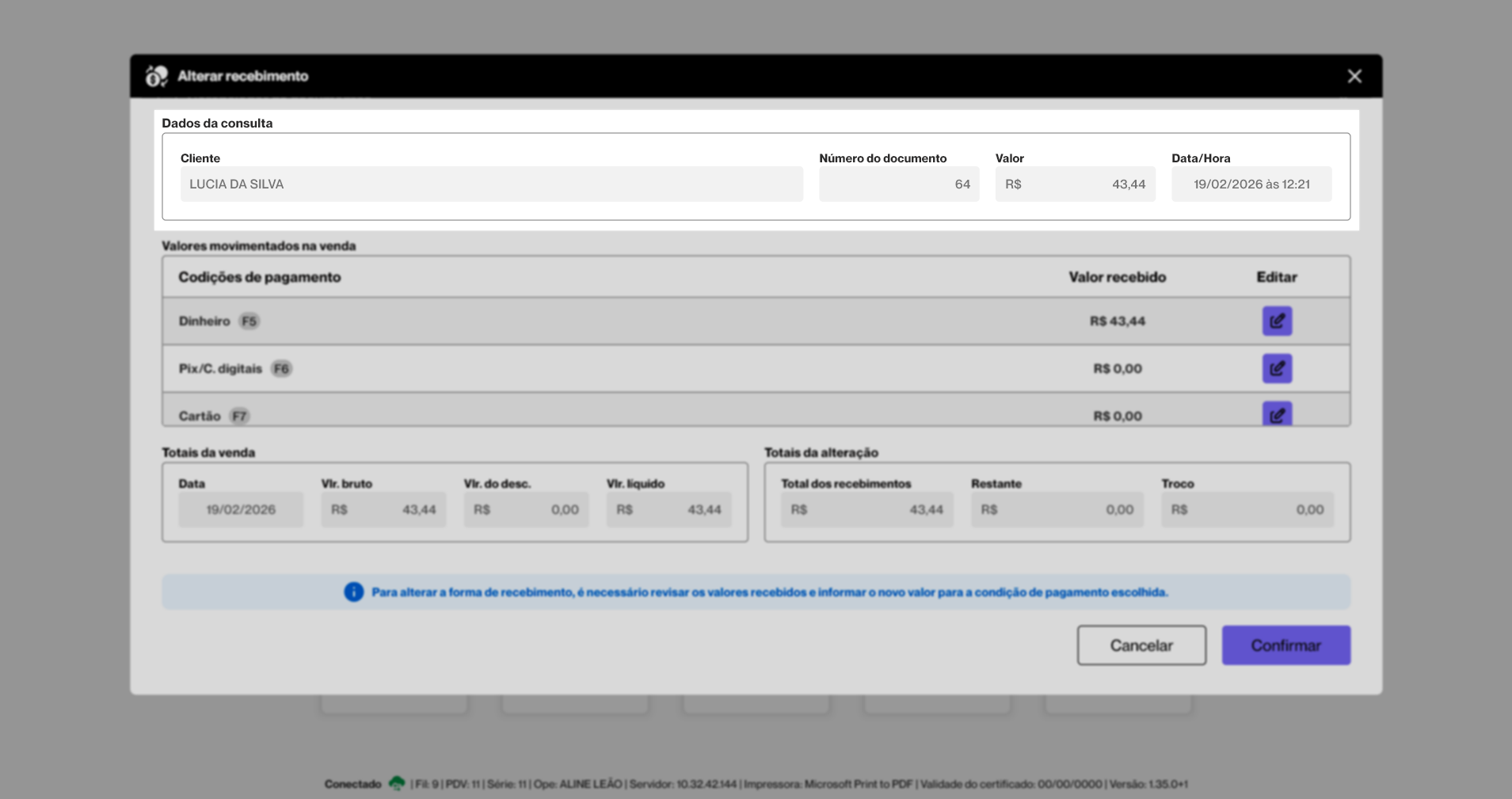Click the Restante field
This screenshot has width=1512, height=799.
click(x=1057, y=509)
